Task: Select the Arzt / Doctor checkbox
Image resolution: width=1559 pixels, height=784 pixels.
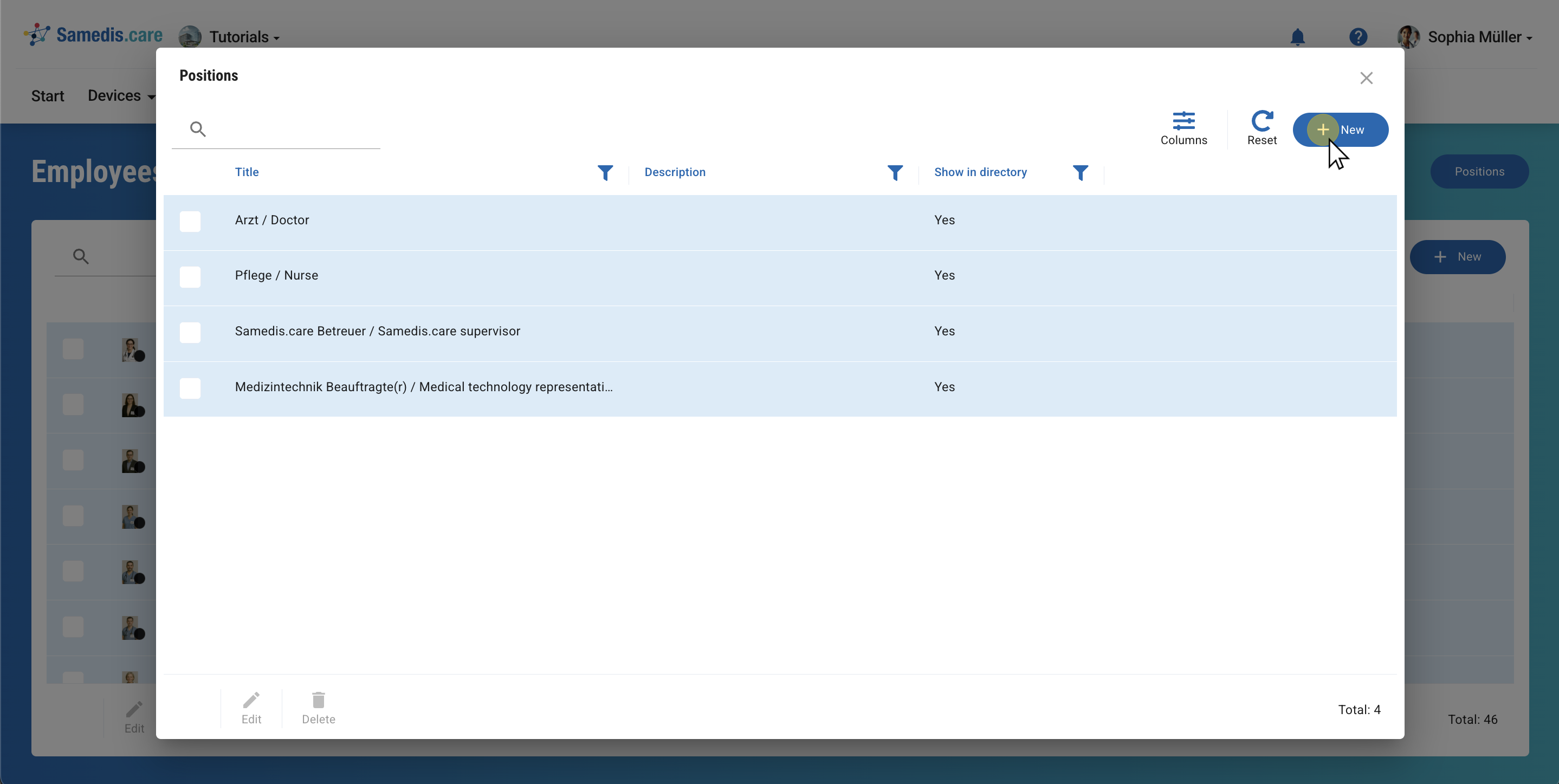Action: point(190,222)
